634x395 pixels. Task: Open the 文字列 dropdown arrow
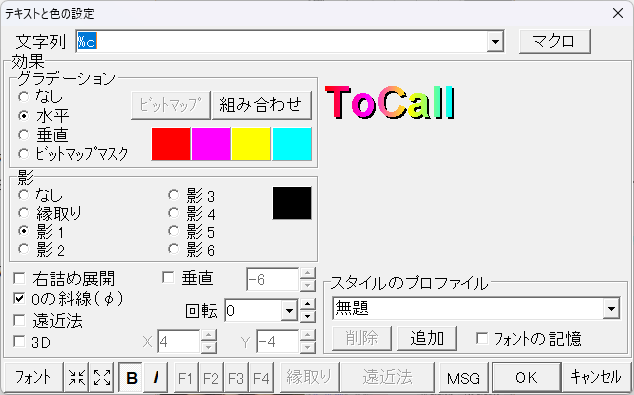click(495, 41)
